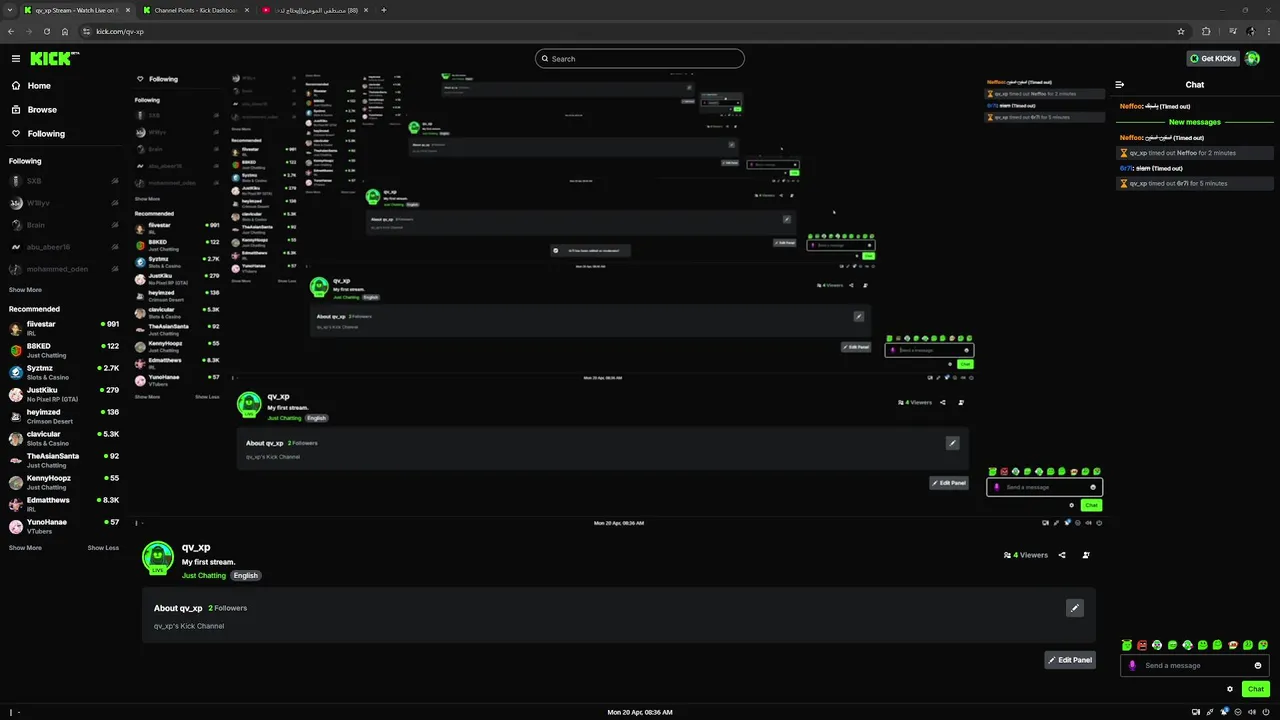
Task: Open chat settings gear beside Chat button
Action: pyautogui.click(x=1230, y=689)
